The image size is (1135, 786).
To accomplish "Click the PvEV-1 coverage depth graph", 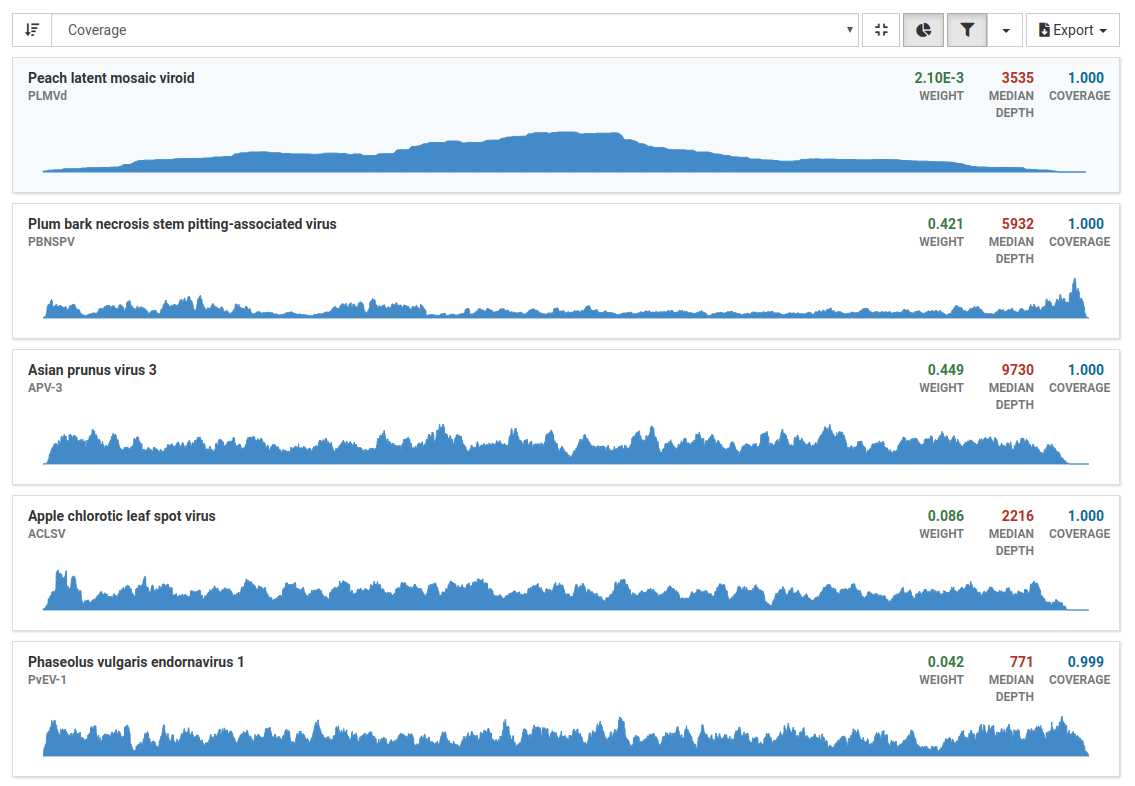I will [565, 740].
